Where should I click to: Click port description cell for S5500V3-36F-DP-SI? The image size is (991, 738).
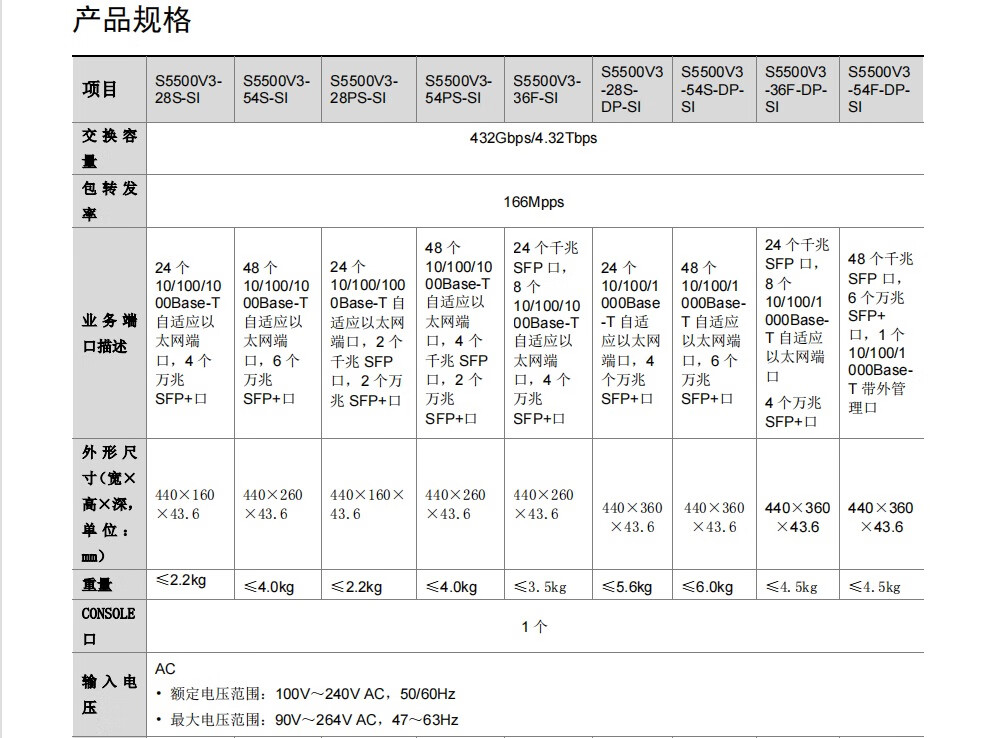click(x=796, y=333)
